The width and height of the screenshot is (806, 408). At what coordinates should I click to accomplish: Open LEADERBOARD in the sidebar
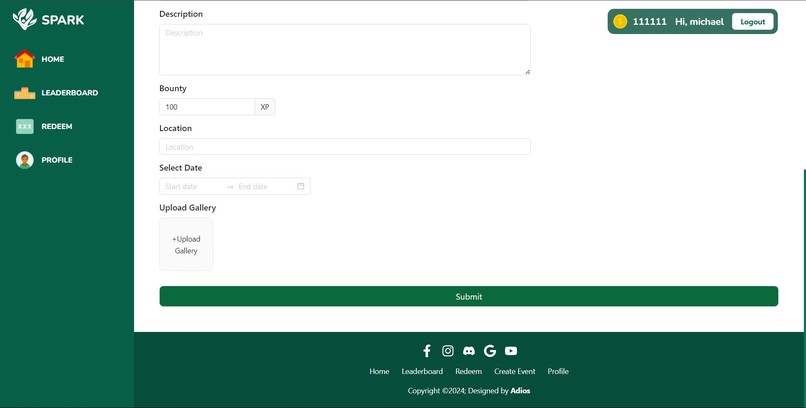pos(70,93)
